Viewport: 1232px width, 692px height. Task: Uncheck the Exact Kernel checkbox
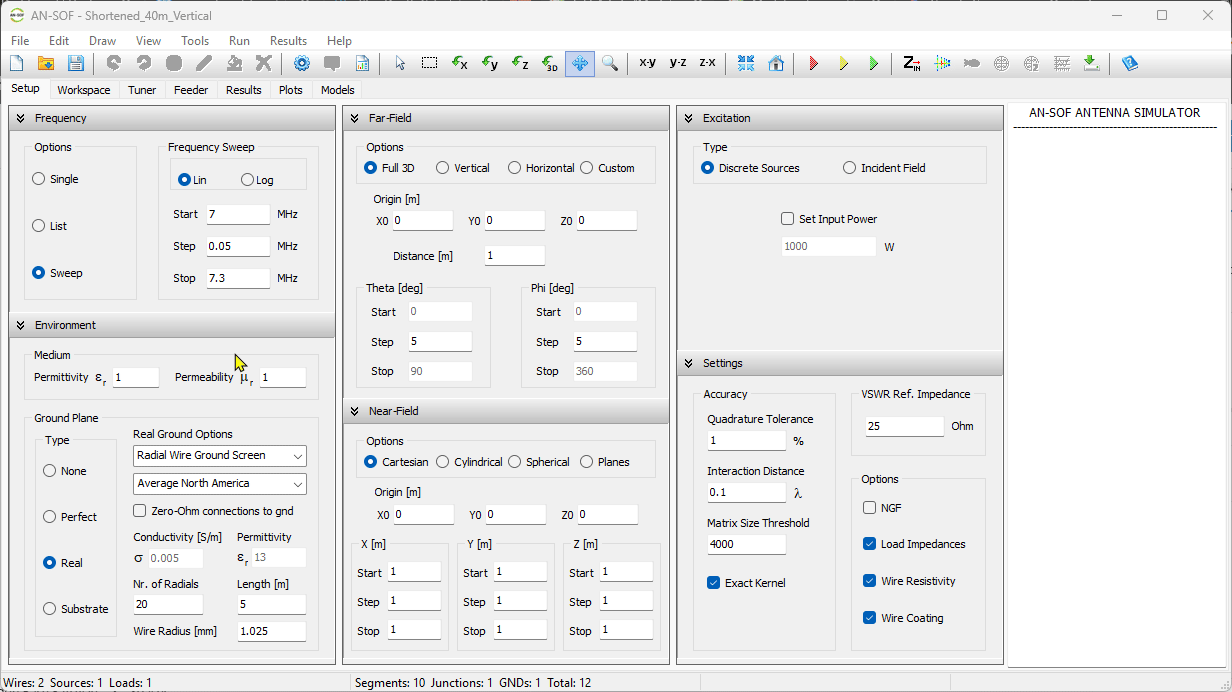pos(713,583)
